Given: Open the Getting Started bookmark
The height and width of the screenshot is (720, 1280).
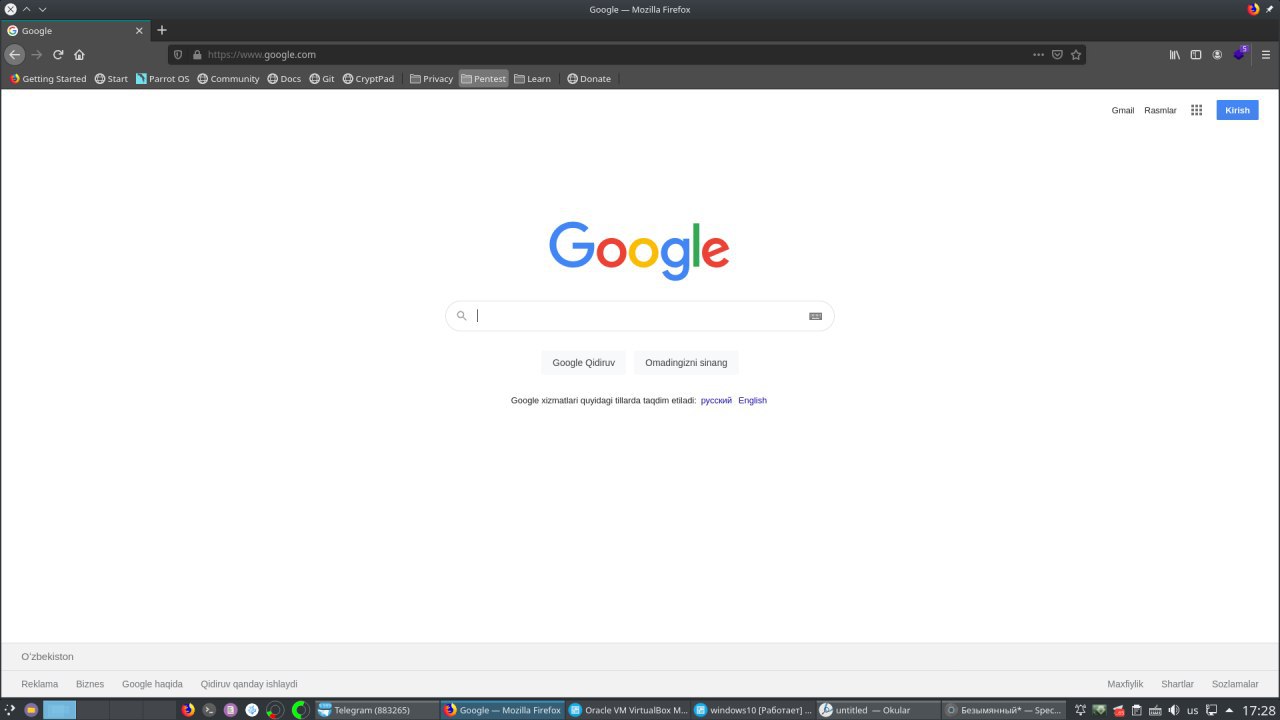Looking at the screenshot, I should pyautogui.click(x=48, y=79).
